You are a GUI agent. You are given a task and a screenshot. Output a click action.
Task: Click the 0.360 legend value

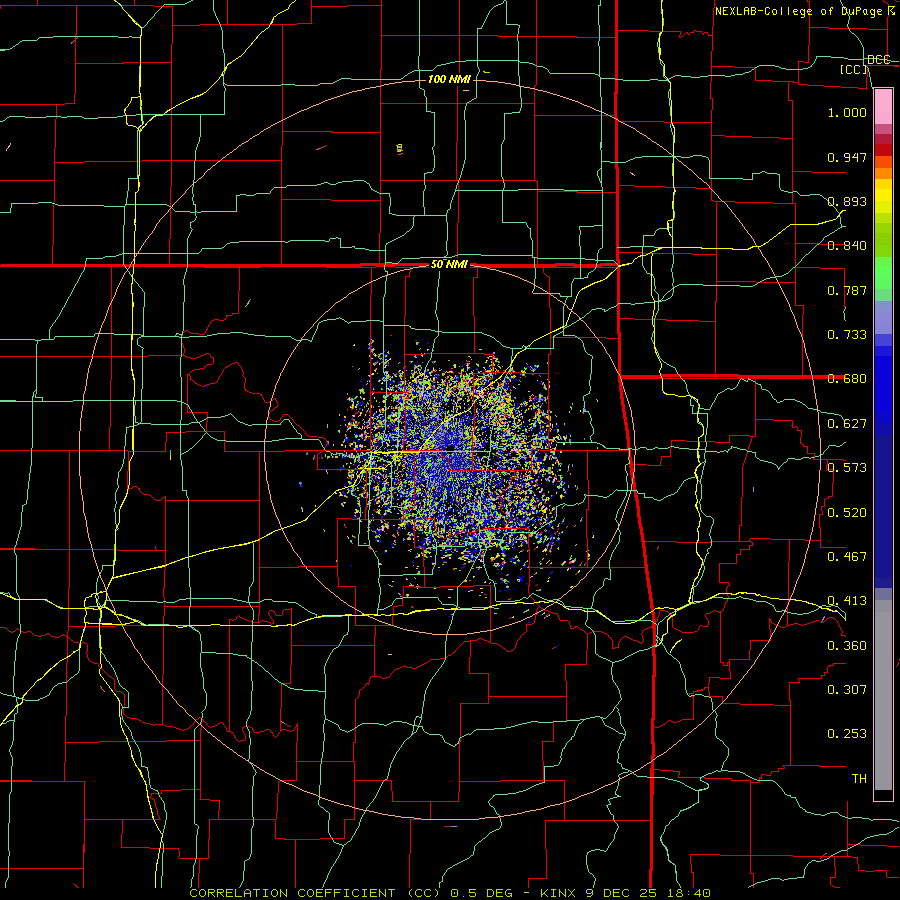(x=847, y=646)
